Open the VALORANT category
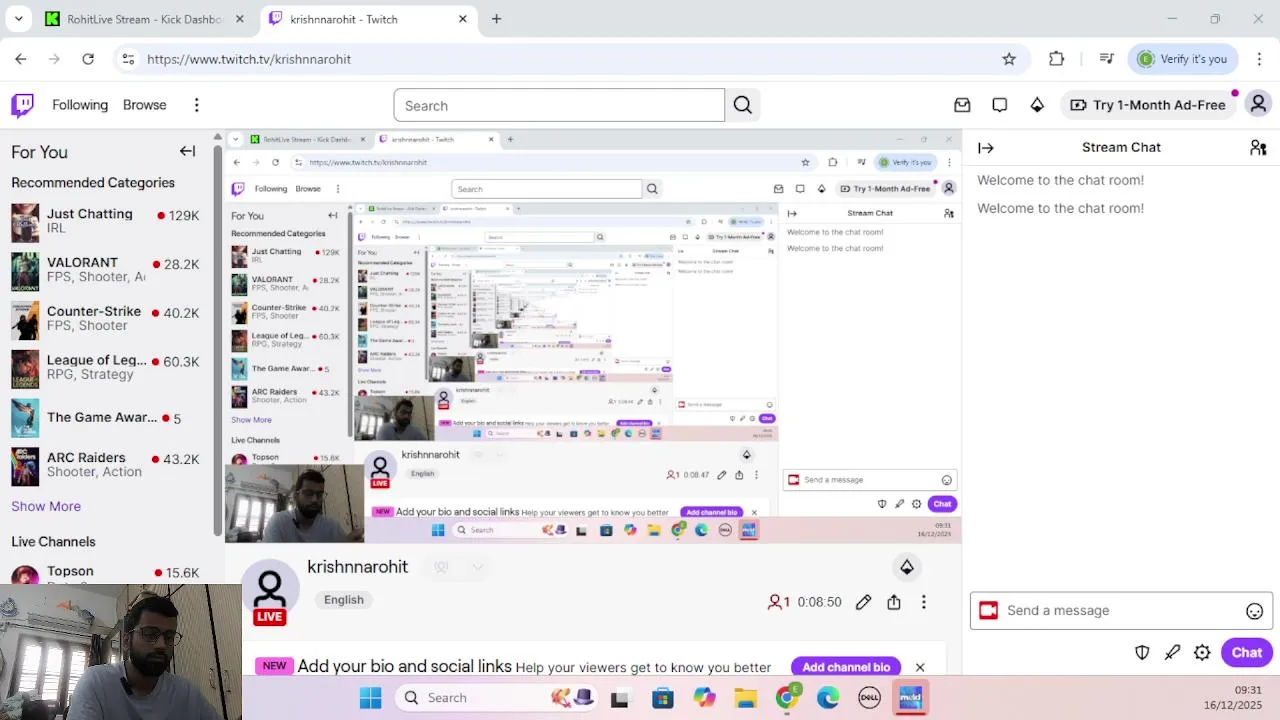 (x=105, y=270)
